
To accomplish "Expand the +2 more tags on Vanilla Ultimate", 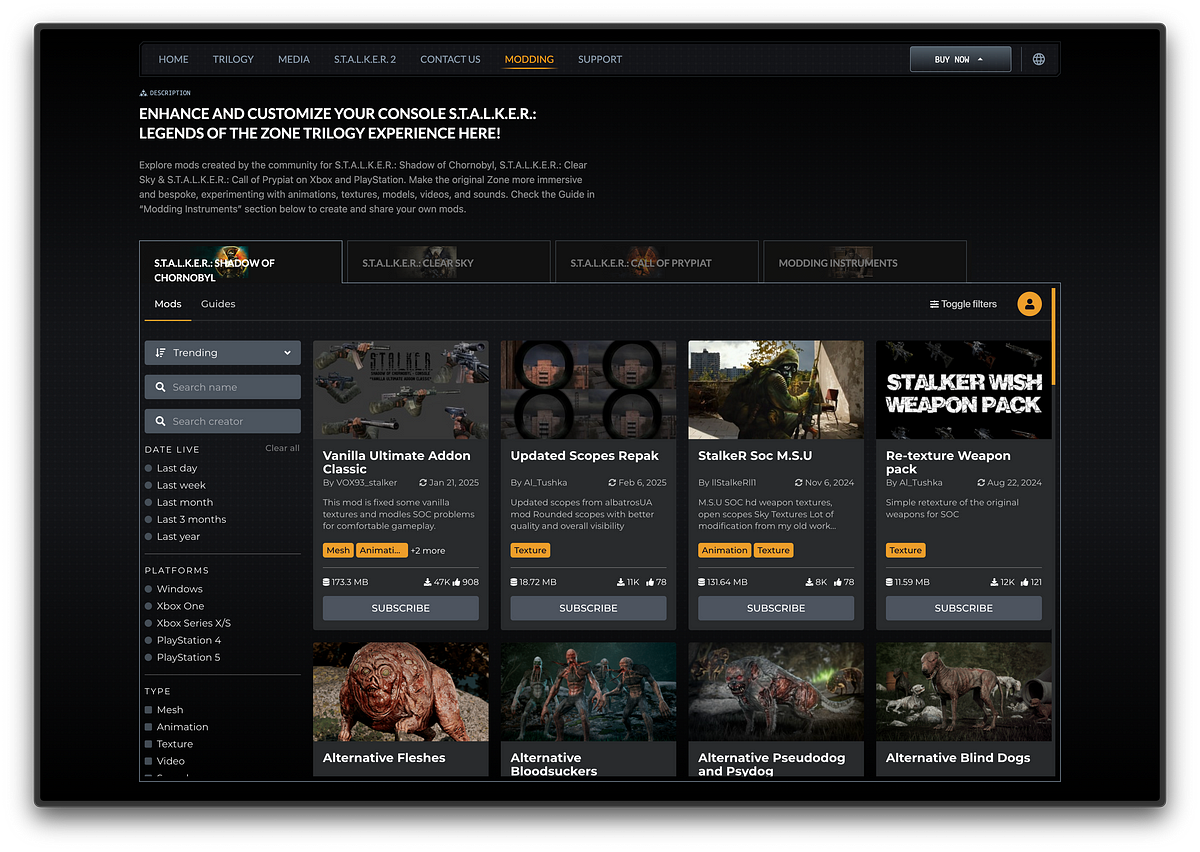I will pos(428,550).
